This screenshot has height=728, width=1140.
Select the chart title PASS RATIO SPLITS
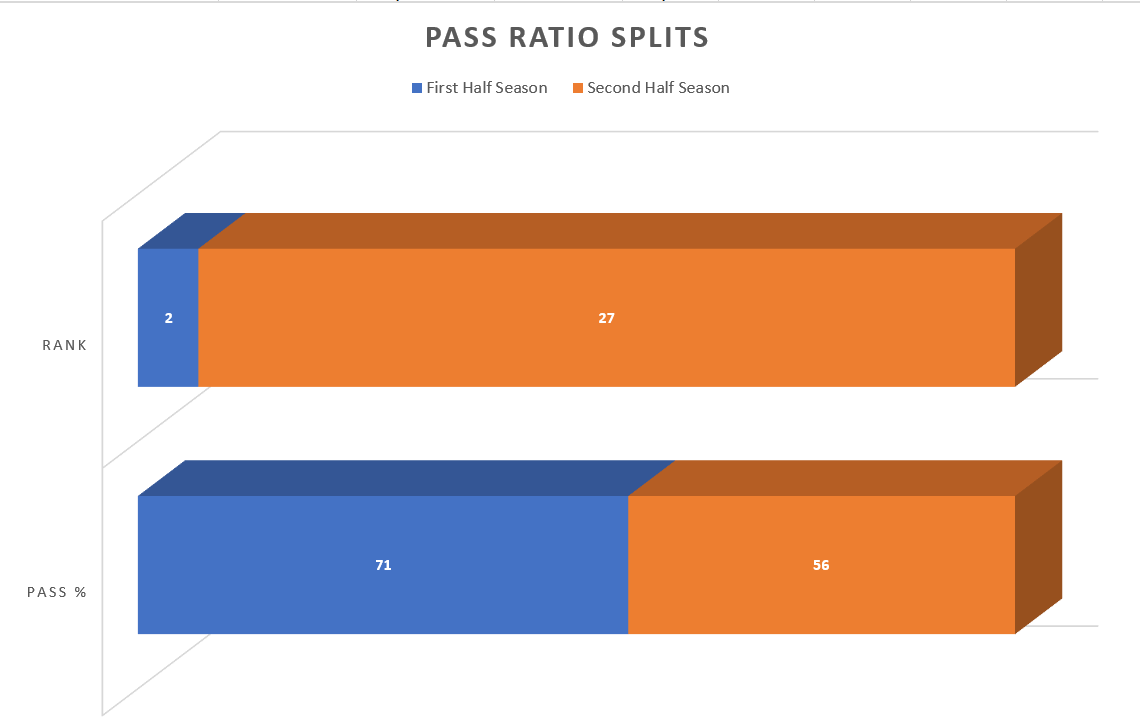567,38
